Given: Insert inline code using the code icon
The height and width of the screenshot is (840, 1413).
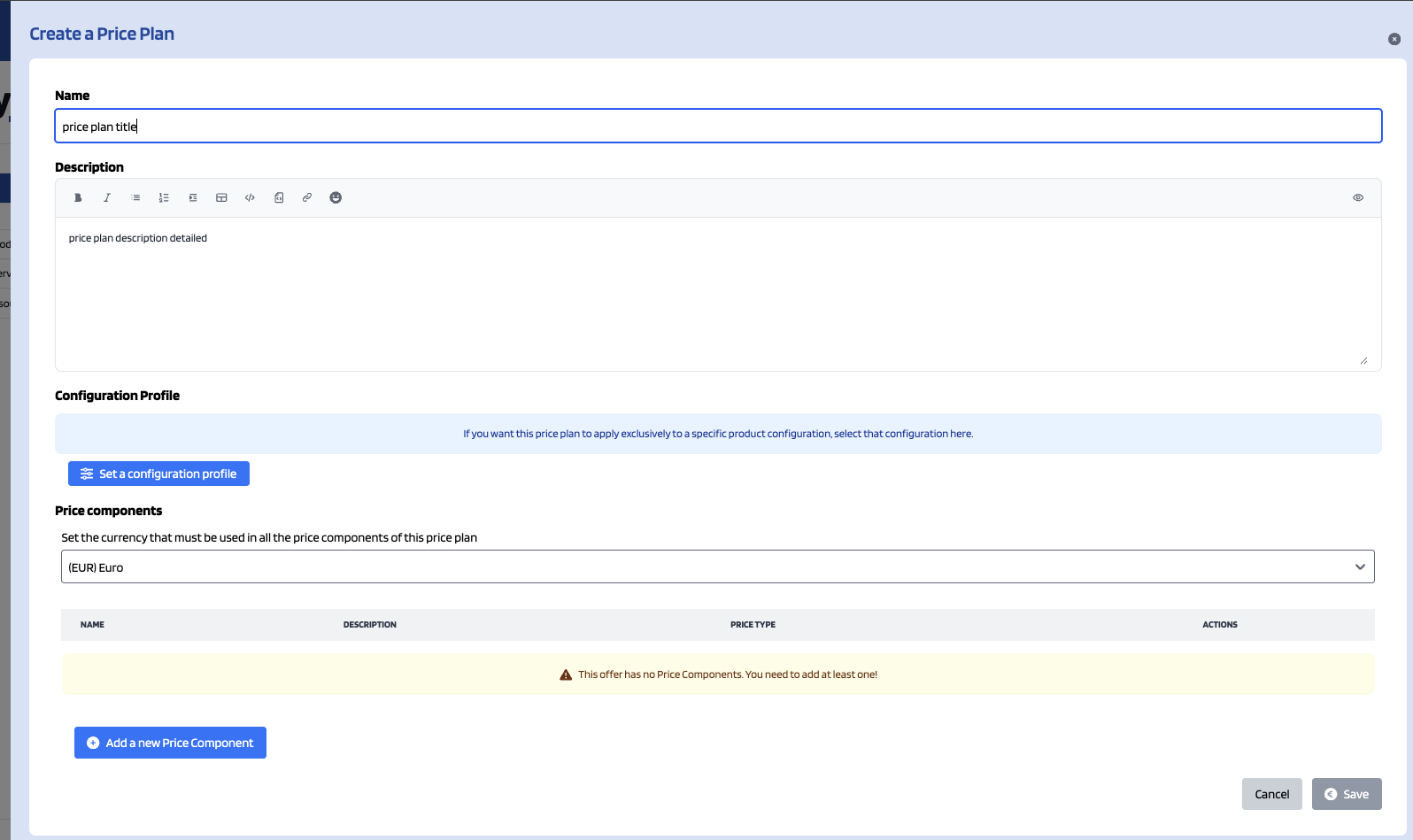Looking at the screenshot, I should (x=250, y=197).
